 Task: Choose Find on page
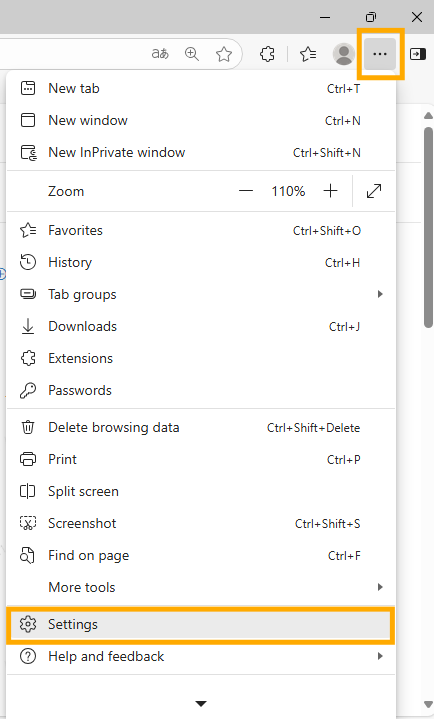pyautogui.click(x=201, y=556)
